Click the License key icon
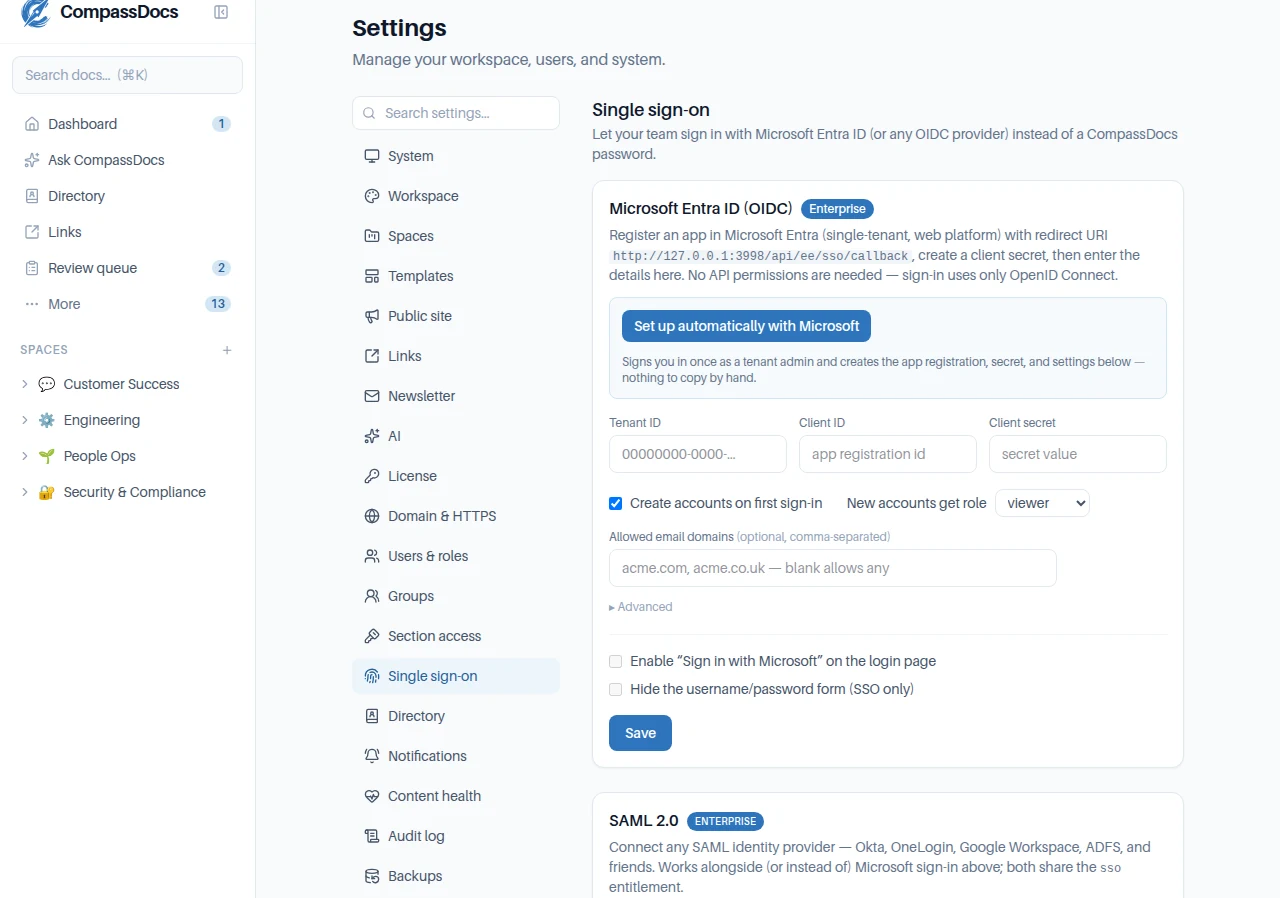The height and width of the screenshot is (898, 1280). [372, 476]
